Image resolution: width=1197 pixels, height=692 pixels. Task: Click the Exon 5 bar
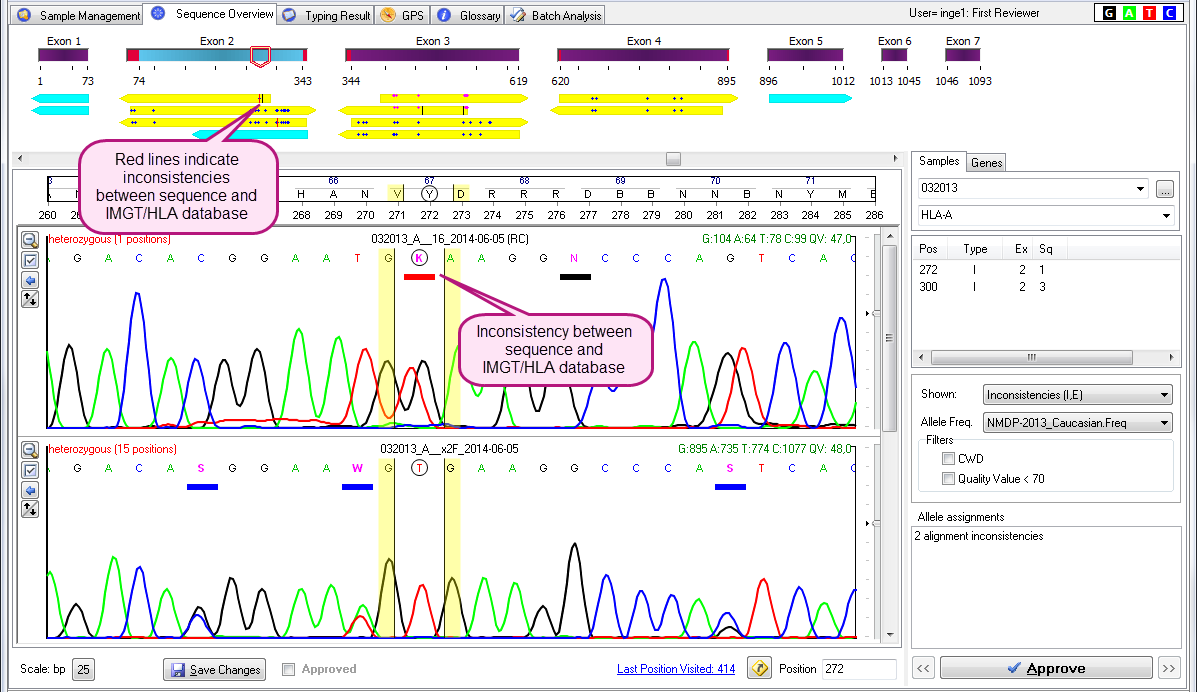click(x=805, y=55)
